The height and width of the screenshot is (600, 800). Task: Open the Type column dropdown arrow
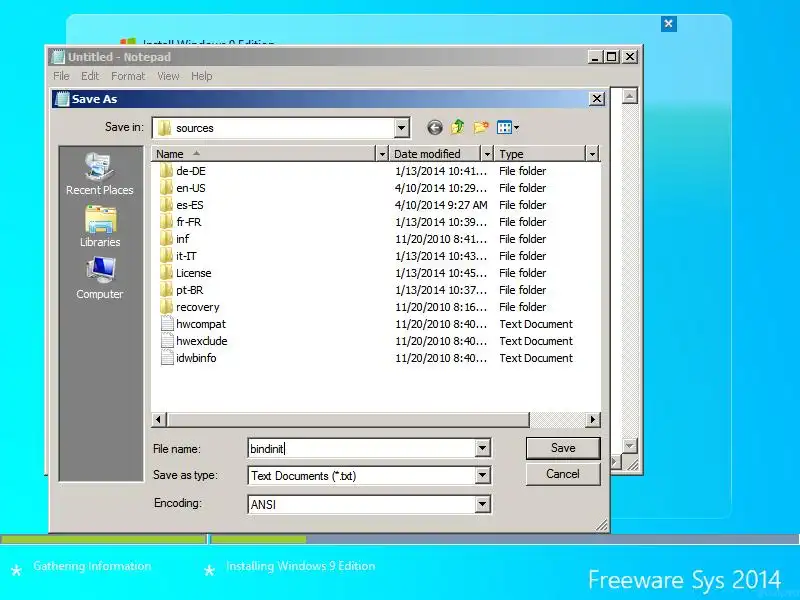(x=592, y=154)
